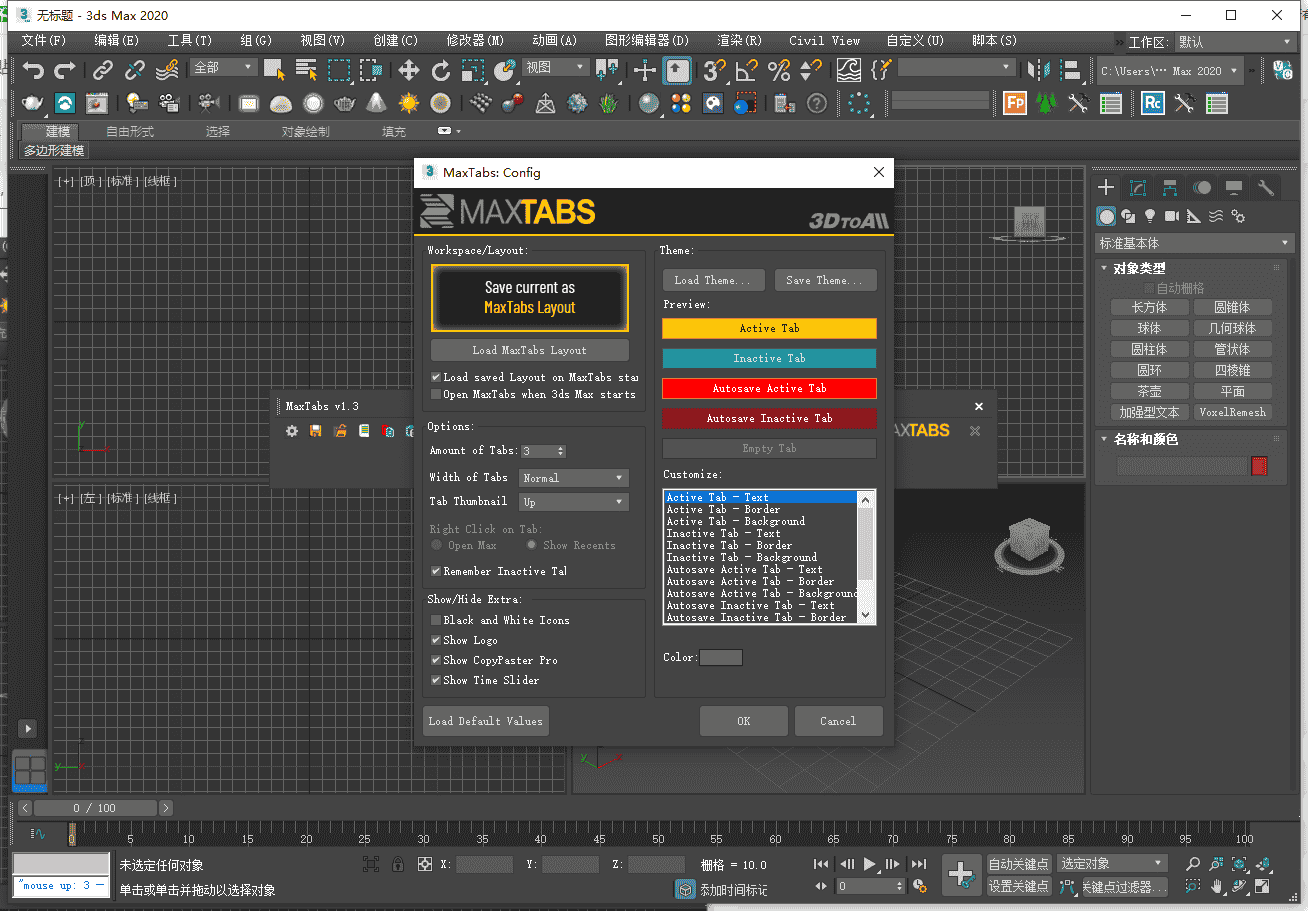Click the Load Default Values button
Screen dimensions: 1308x911
point(486,721)
